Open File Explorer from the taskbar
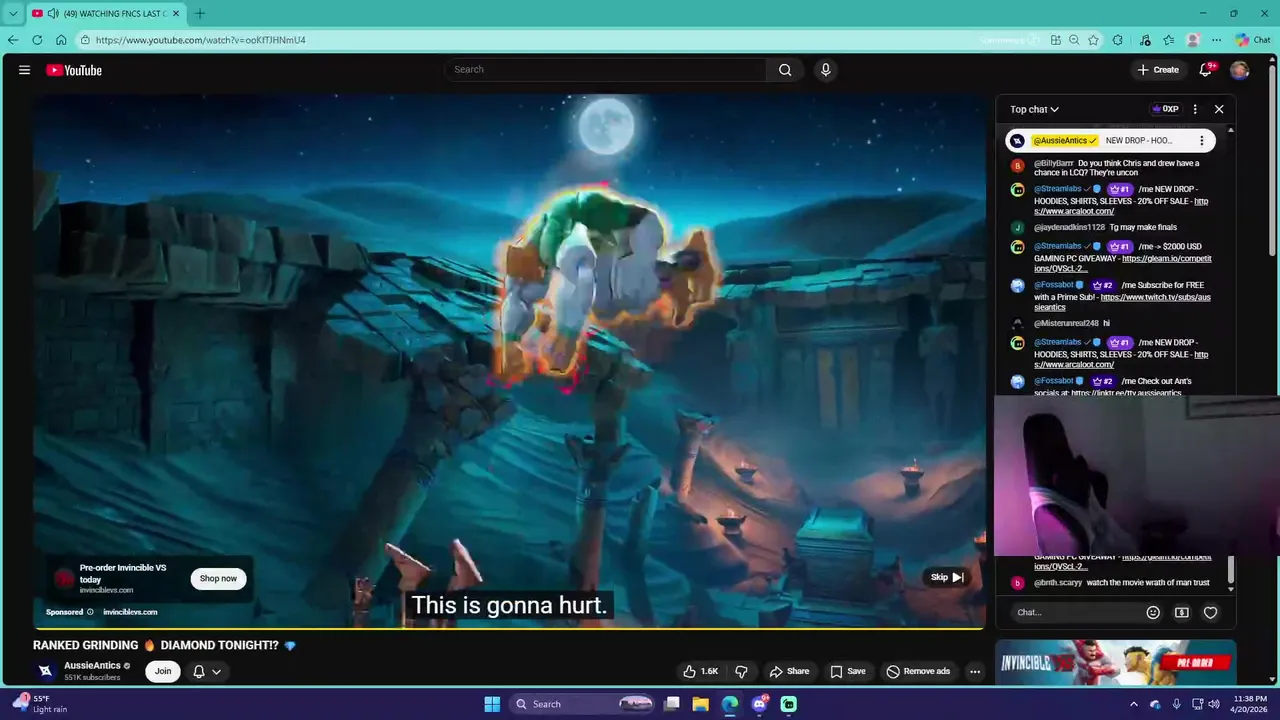This screenshot has width=1280, height=720. [x=702, y=704]
